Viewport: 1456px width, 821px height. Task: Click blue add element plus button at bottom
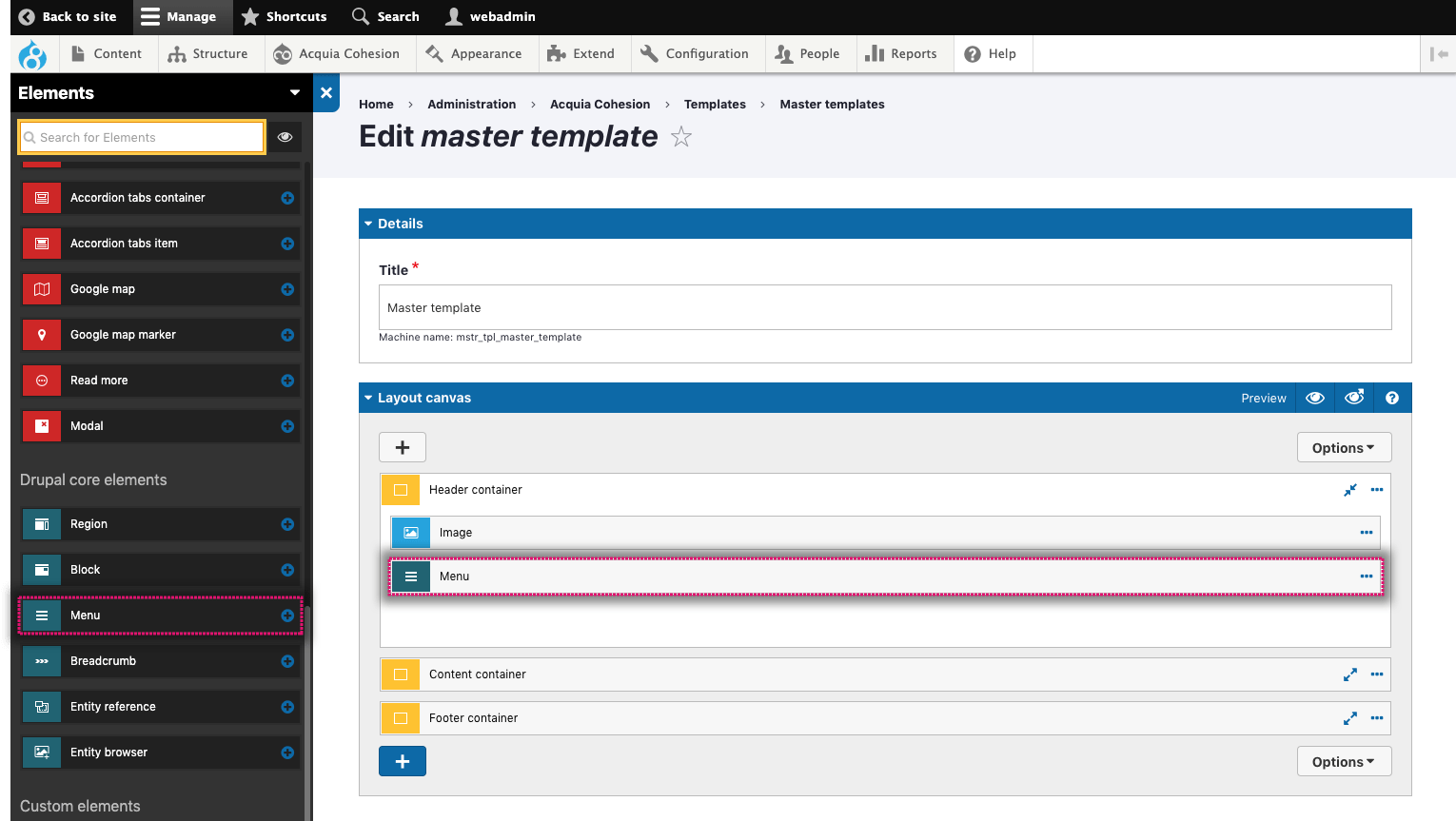coord(403,761)
